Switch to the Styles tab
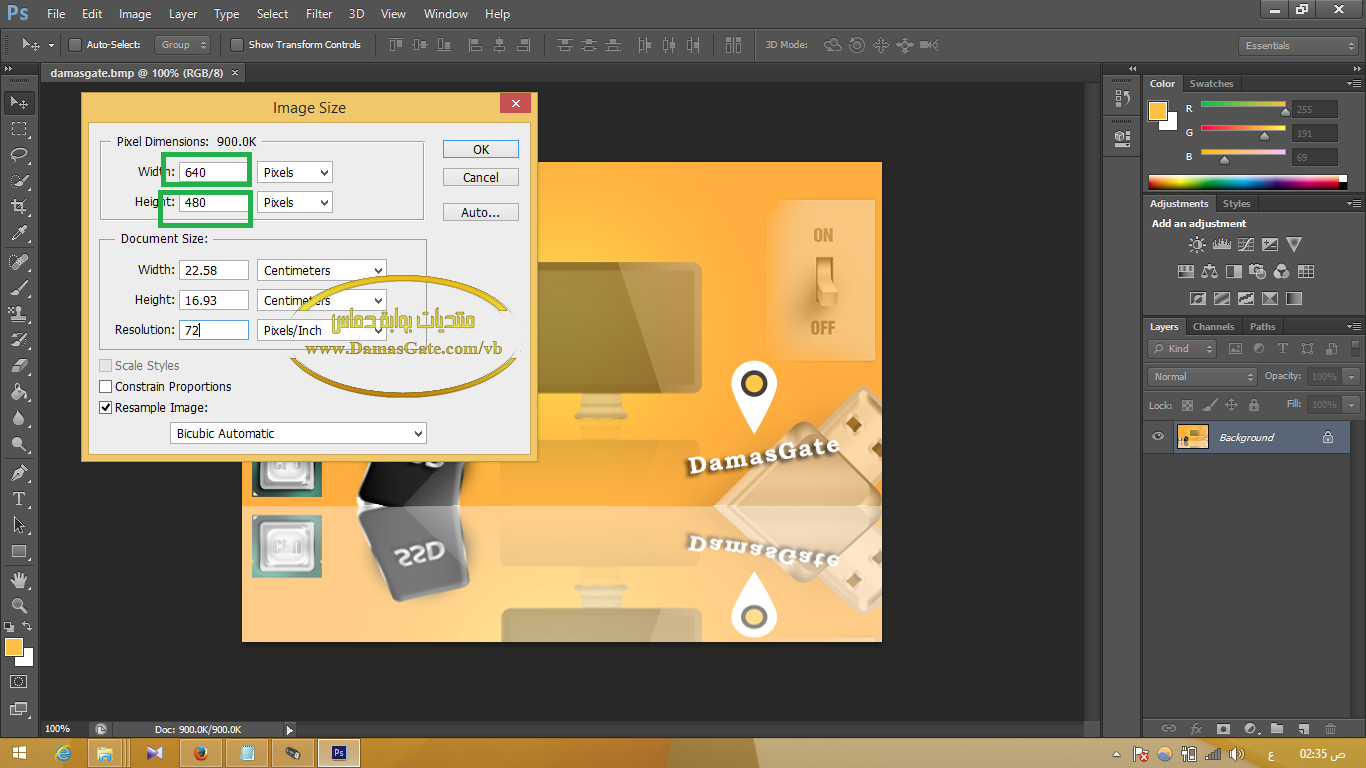 point(1236,204)
